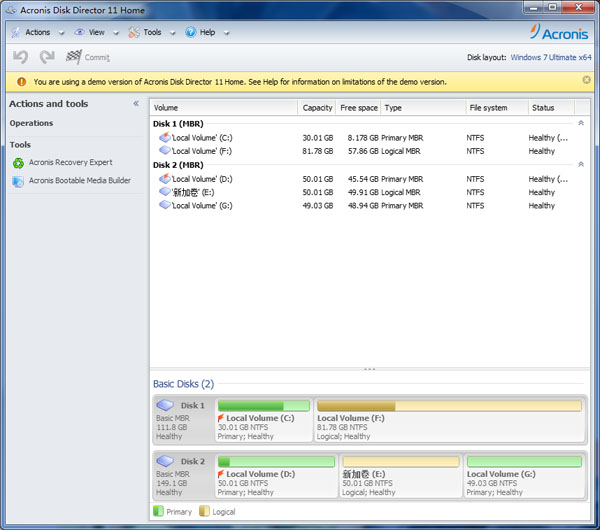
Task: Select Local Volume (F:) partition bar
Action: coord(449,420)
